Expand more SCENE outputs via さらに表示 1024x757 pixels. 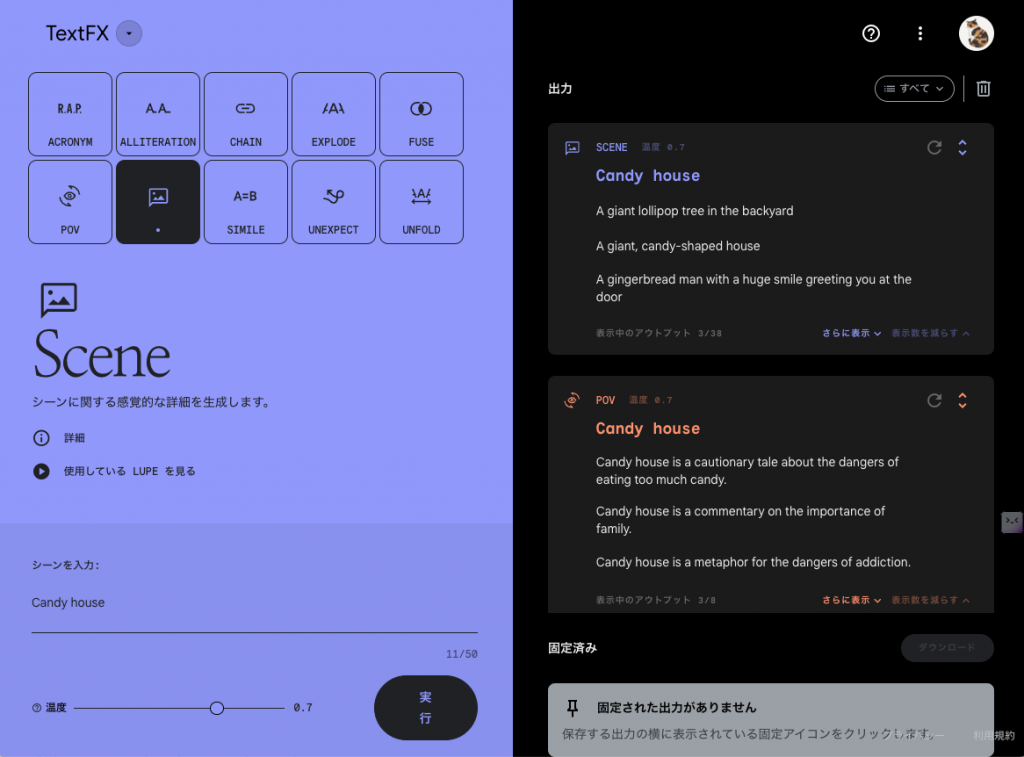coord(851,333)
